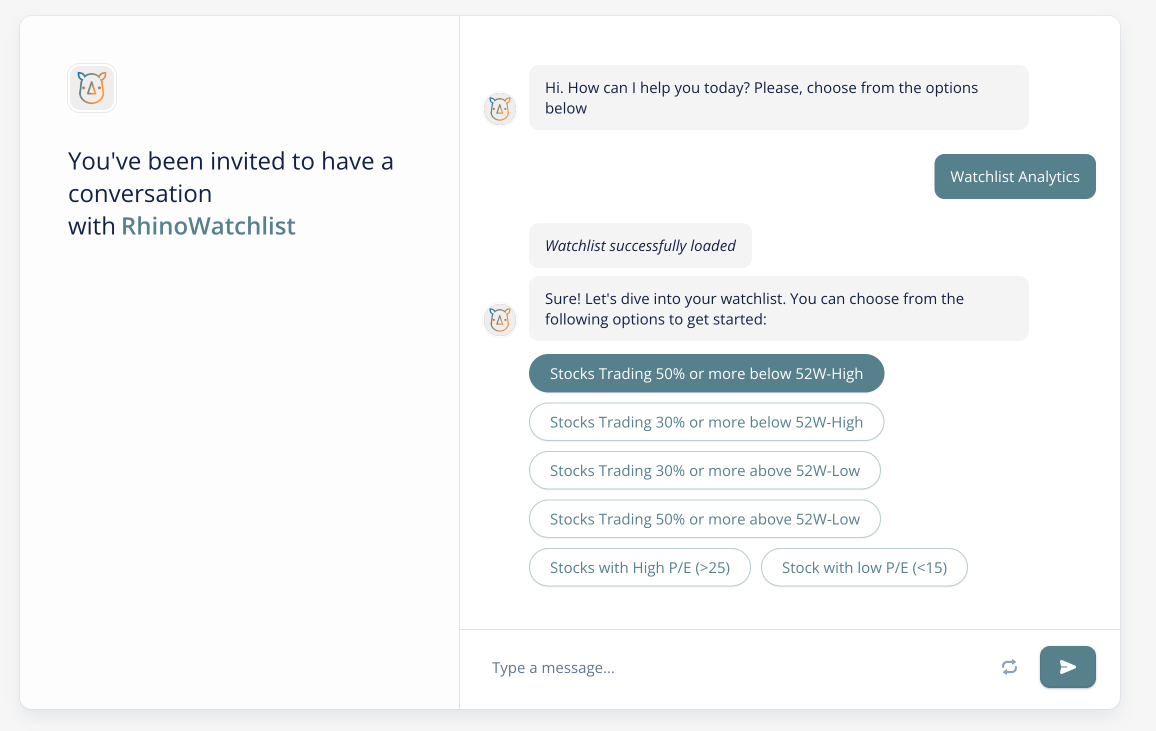Select "Stocks Trading 50% or more below 52W-High"
The height and width of the screenshot is (731, 1156).
pyautogui.click(x=706, y=374)
